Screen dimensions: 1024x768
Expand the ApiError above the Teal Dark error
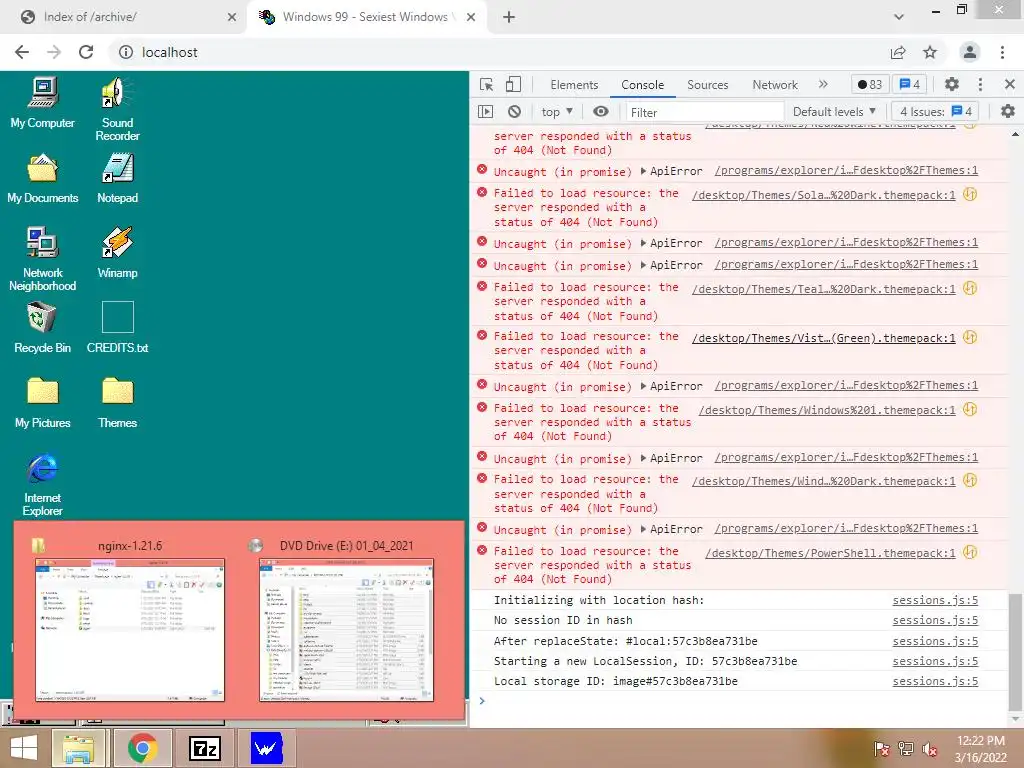click(x=643, y=265)
